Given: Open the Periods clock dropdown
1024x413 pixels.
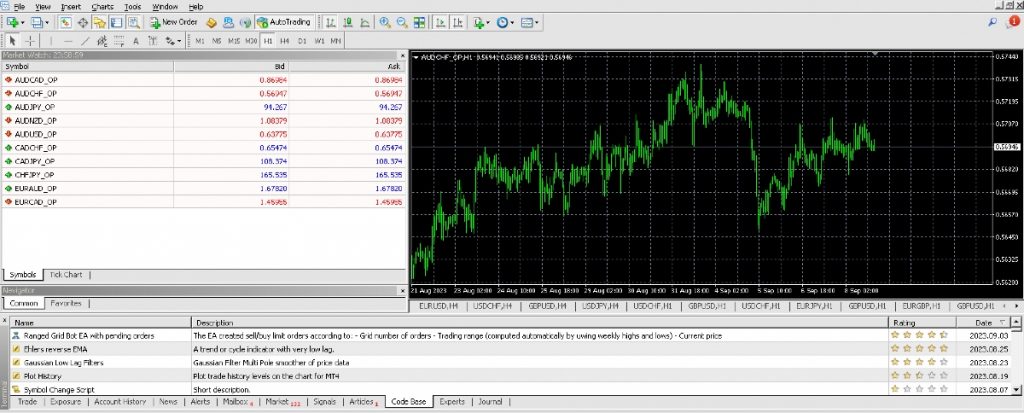Looking at the screenshot, I should click(505, 22).
